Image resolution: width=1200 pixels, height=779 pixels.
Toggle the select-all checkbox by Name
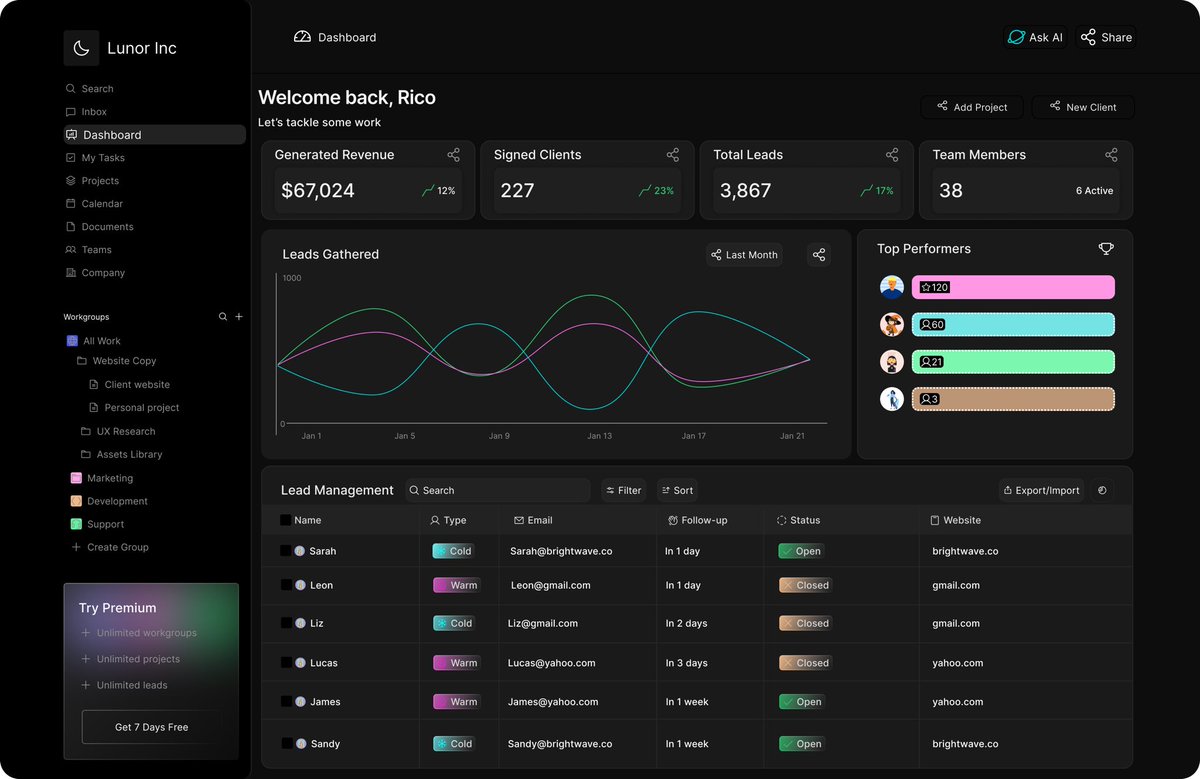pos(286,520)
